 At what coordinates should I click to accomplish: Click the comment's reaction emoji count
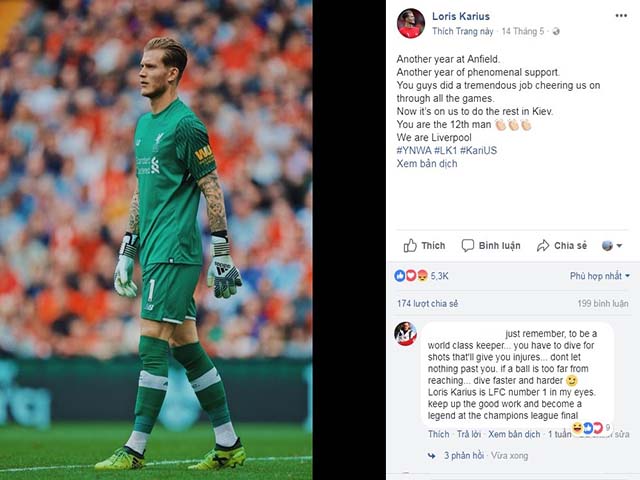(591, 428)
